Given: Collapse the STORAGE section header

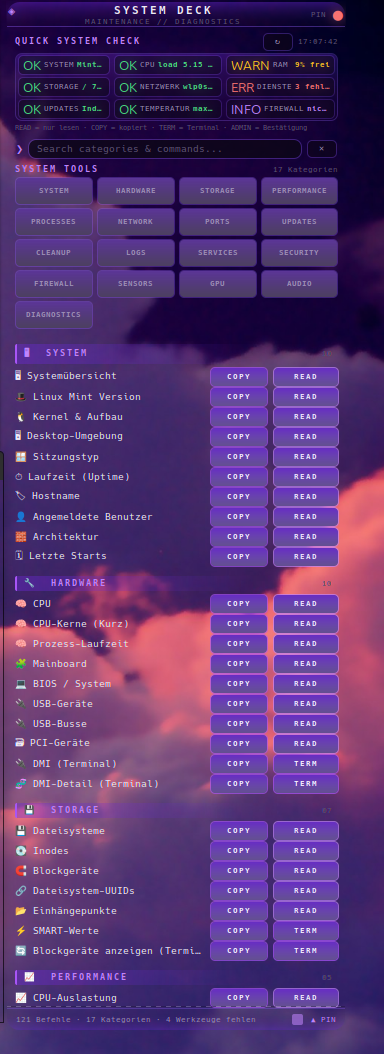Looking at the screenshot, I should point(176,810).
